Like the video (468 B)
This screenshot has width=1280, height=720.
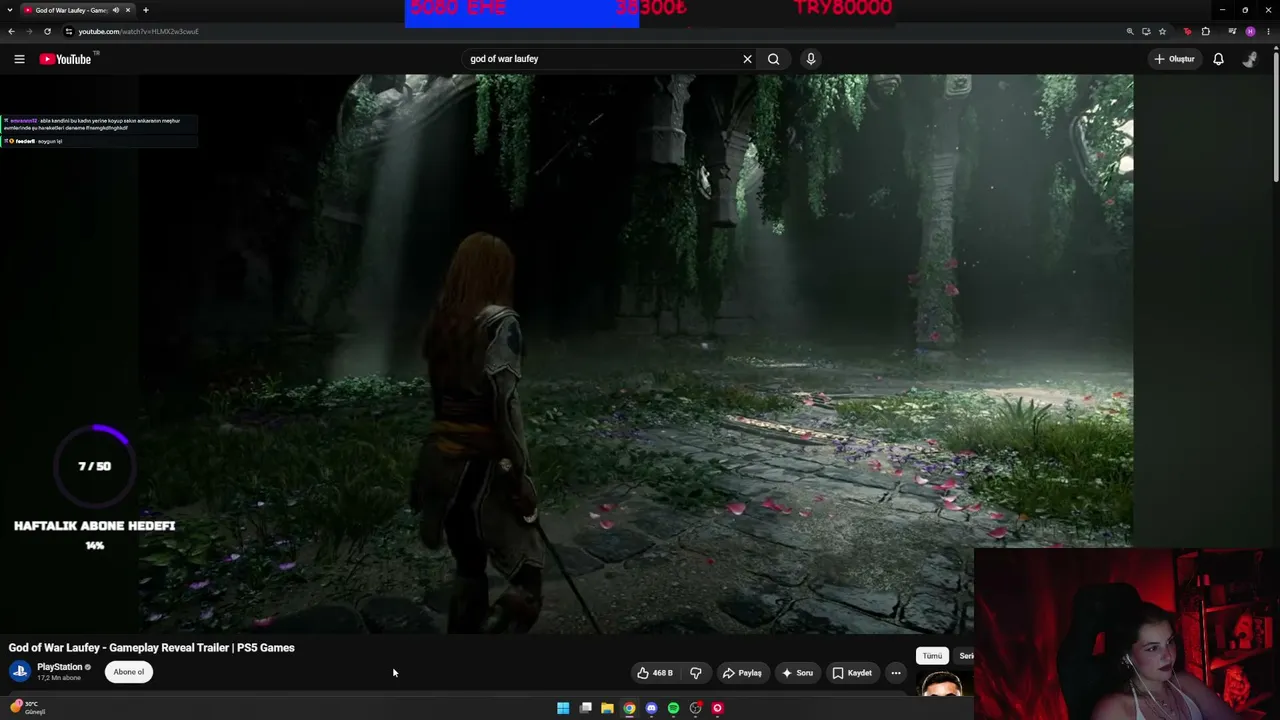click(x=655, y=673)
